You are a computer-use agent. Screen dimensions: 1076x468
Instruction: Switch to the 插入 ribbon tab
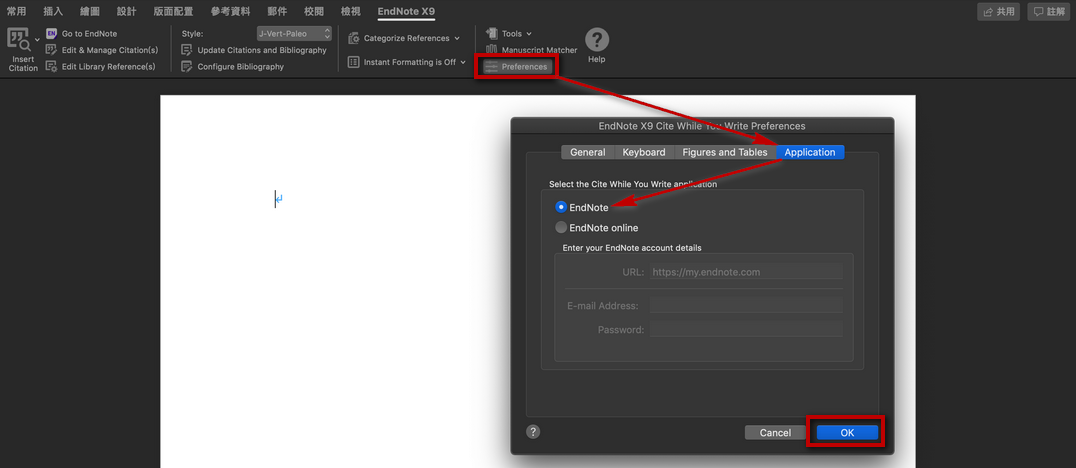tap(53, 11)
